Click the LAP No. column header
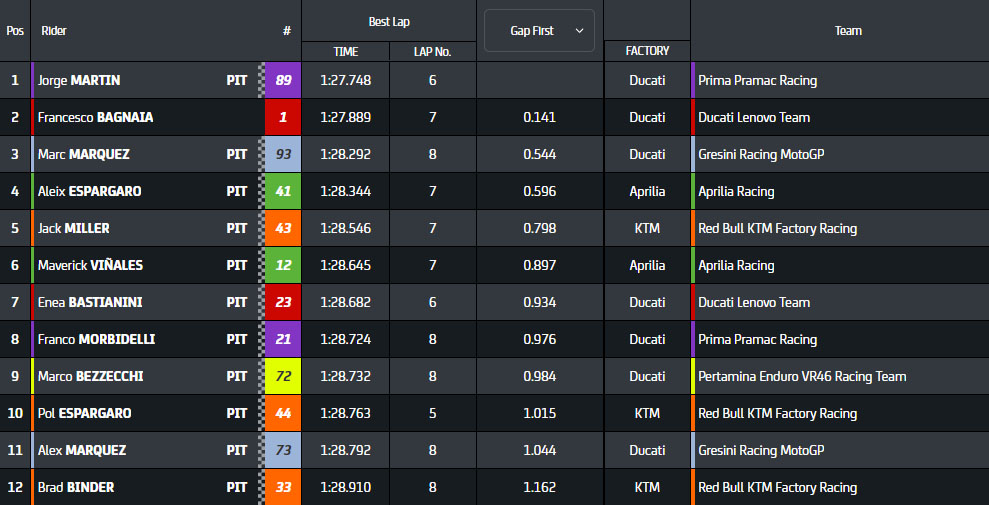This screenshot has height=505, width=989. [x=432, y=51]
